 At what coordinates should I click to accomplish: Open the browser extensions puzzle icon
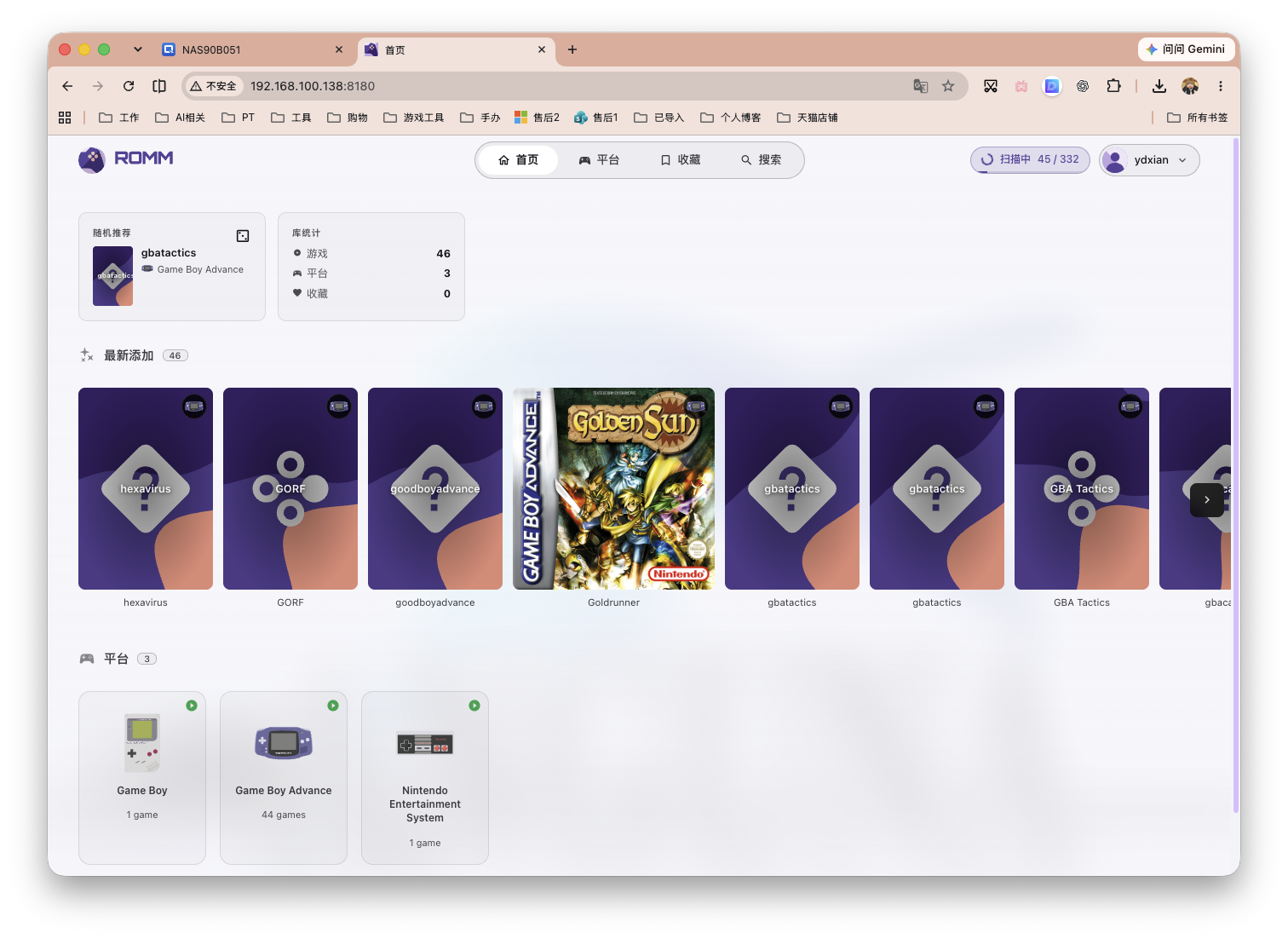(1113, 86)
